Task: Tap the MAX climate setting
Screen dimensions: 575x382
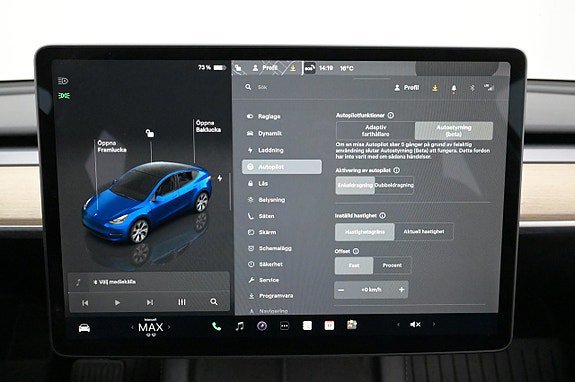Action: click(151, 327)
